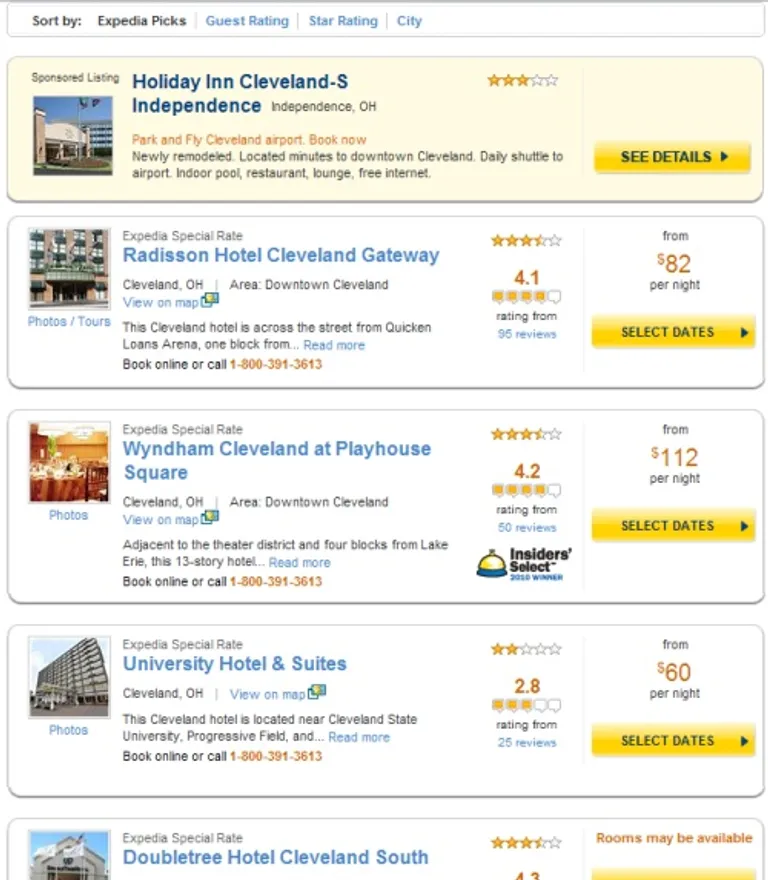Sort results by Guest Rating
This screenshot has height=880, width=768.
point(247,21)
